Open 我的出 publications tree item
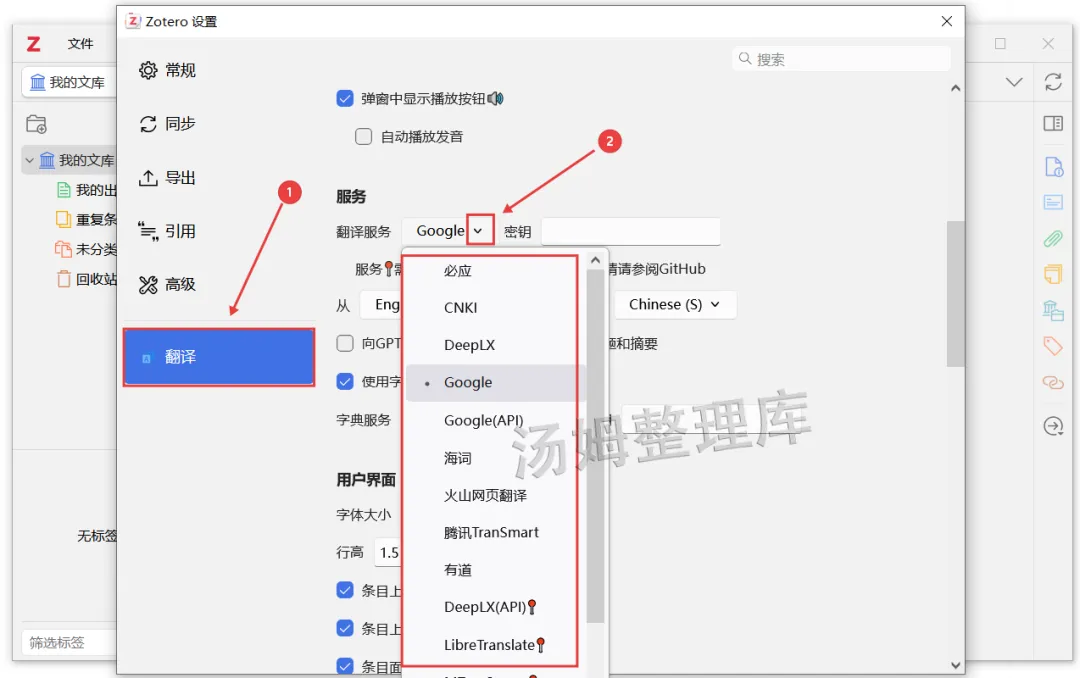 coord(86,190)
